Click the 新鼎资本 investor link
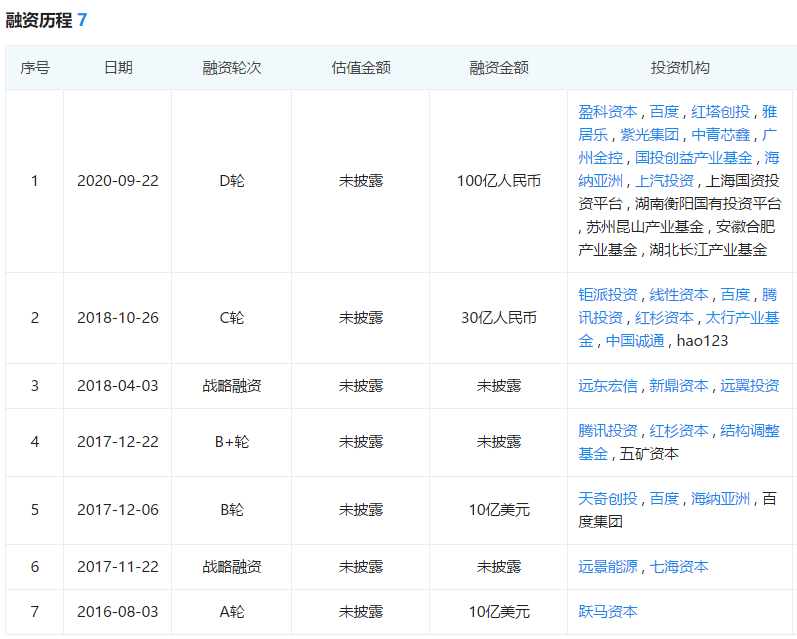The image size is (797, 639). (679, 386)
